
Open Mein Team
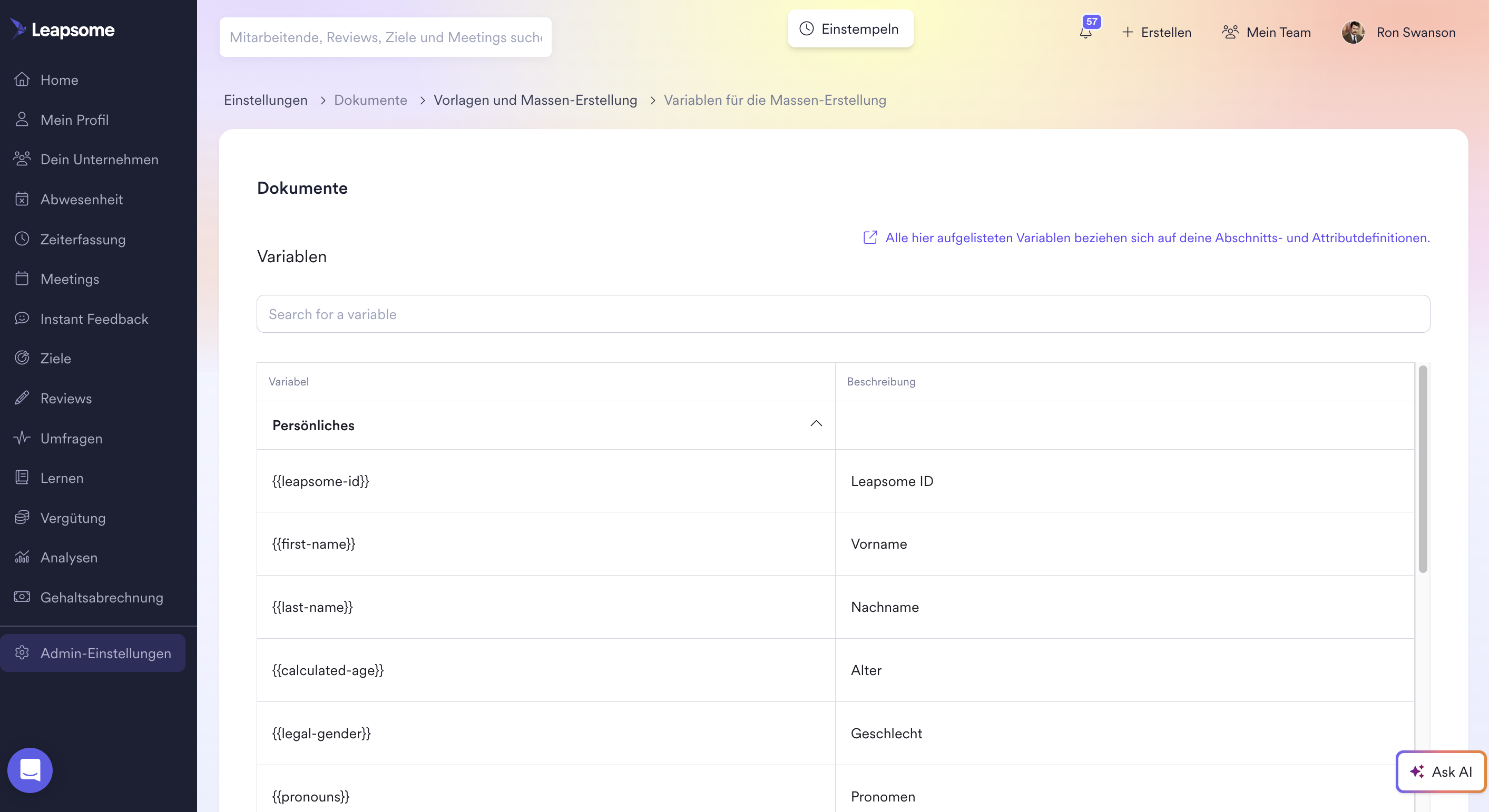click(x=1267, y=32)
